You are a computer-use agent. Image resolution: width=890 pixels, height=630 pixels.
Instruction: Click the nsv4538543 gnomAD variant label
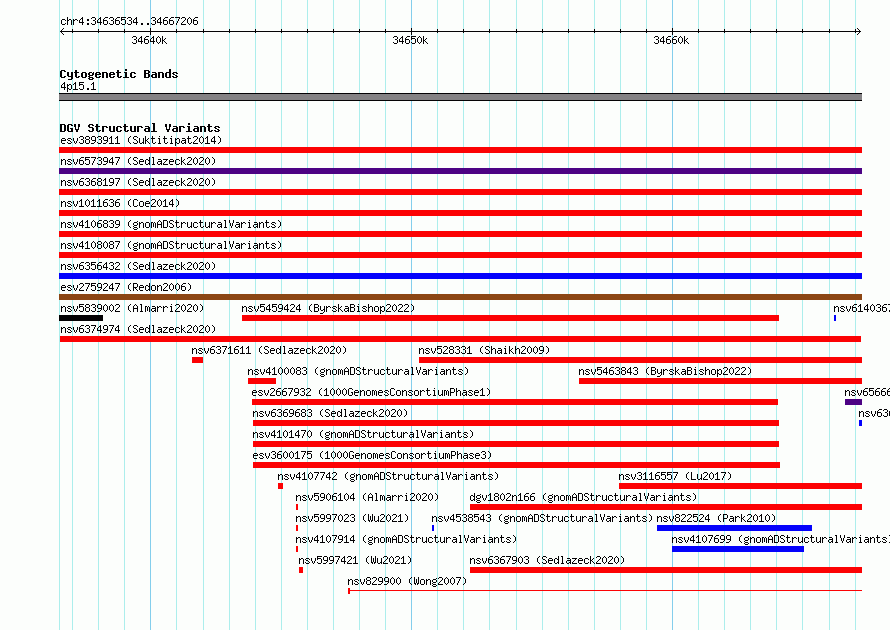(x=542, y=518)
